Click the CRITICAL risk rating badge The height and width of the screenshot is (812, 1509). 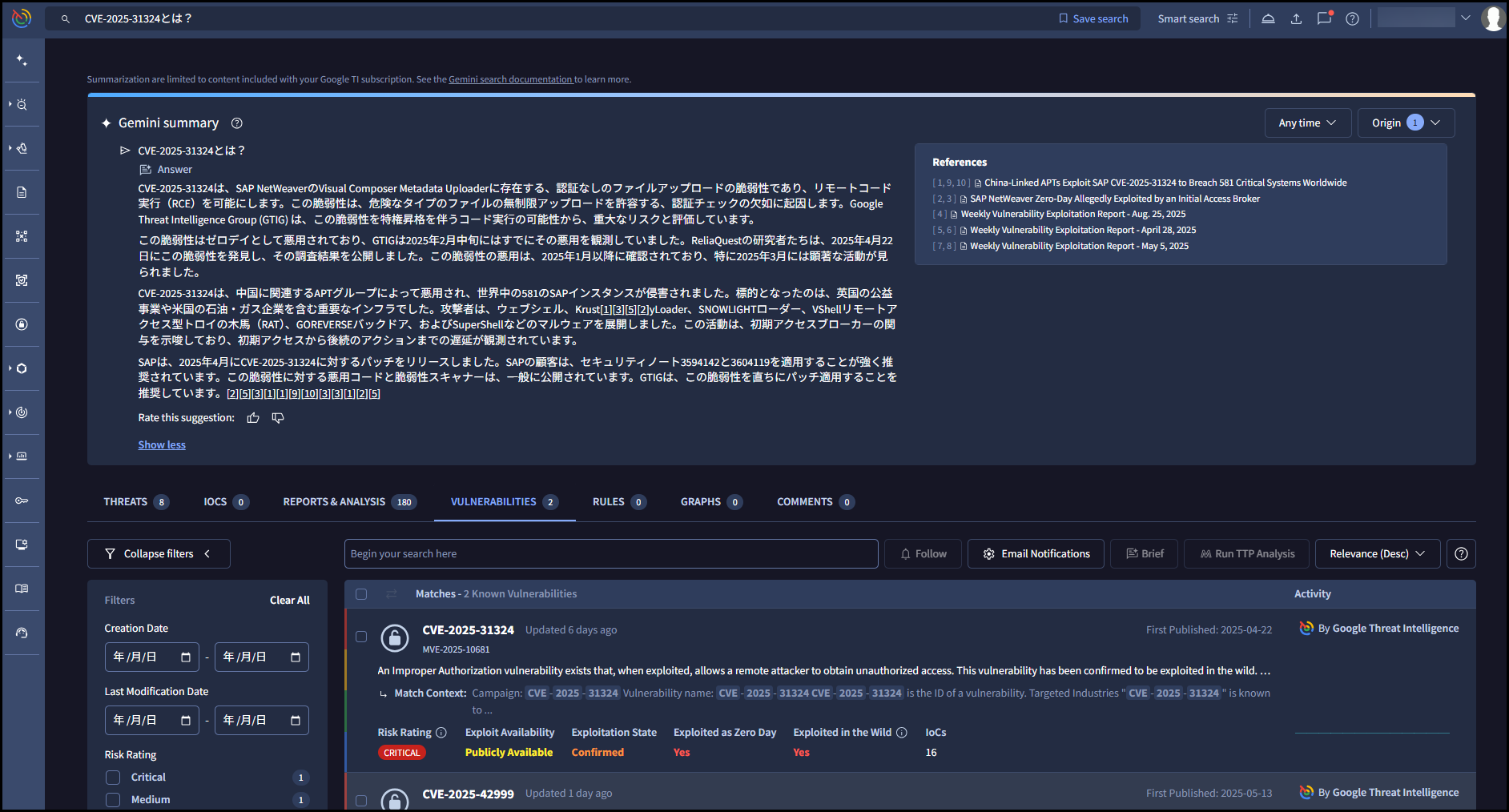point(401,753)
